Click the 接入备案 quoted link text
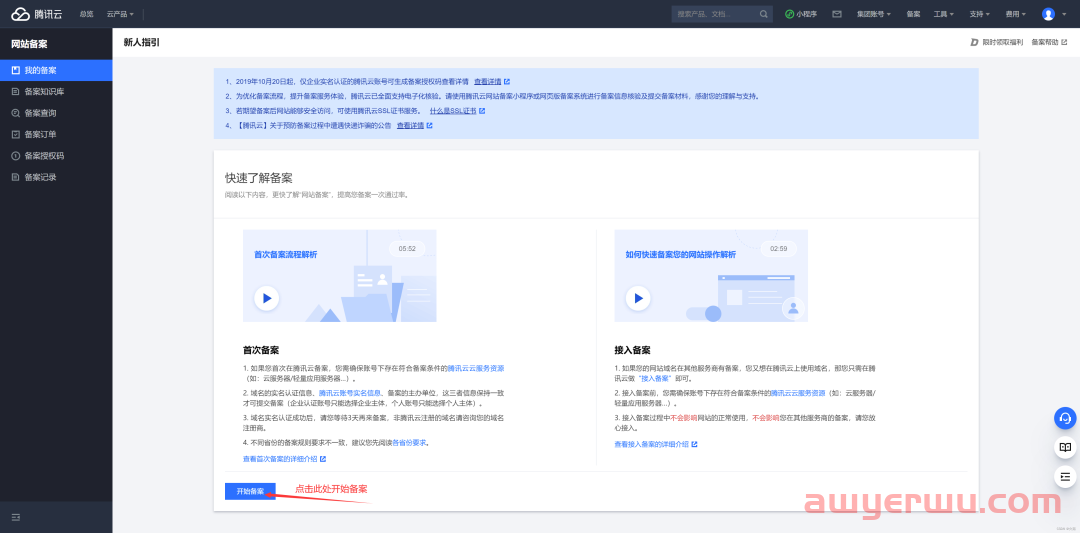 [x=654, y=379]
